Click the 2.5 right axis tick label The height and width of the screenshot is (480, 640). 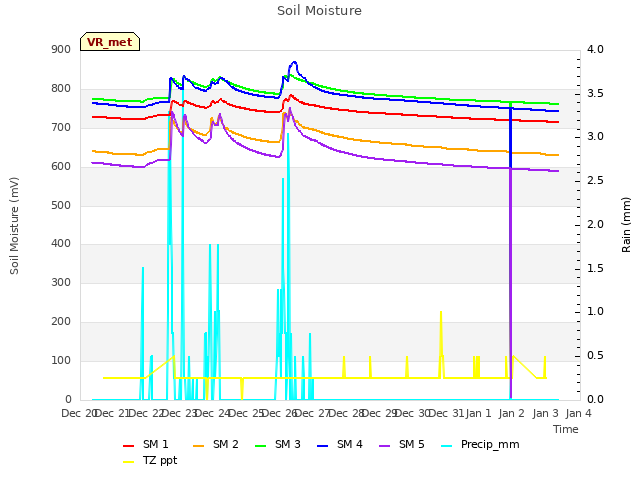(595, 180)
